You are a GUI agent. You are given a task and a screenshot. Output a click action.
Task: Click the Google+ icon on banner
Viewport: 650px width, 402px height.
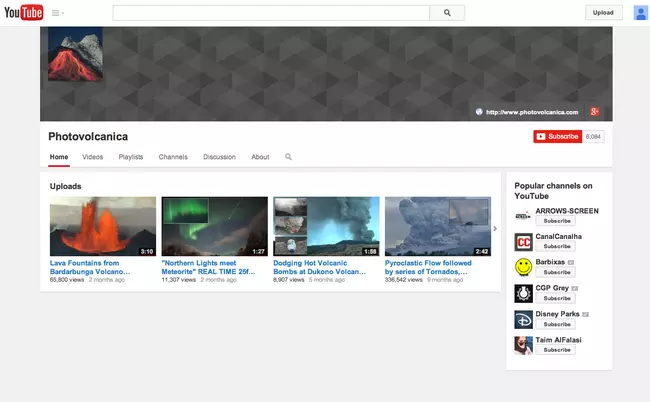pyautogui.click(x=594, y=111)
